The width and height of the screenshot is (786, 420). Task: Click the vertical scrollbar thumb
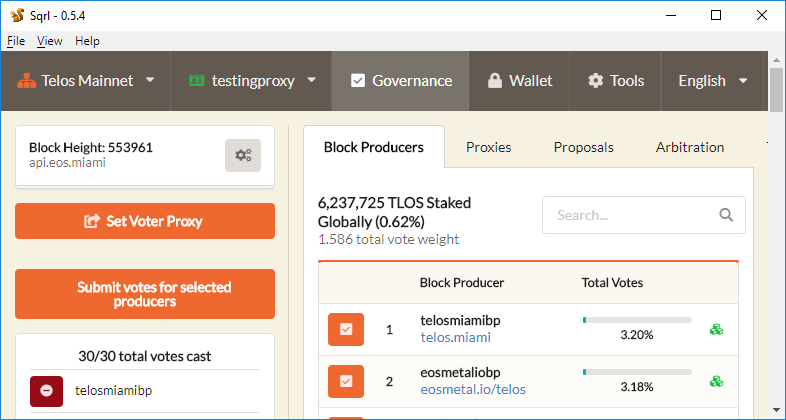776,90
